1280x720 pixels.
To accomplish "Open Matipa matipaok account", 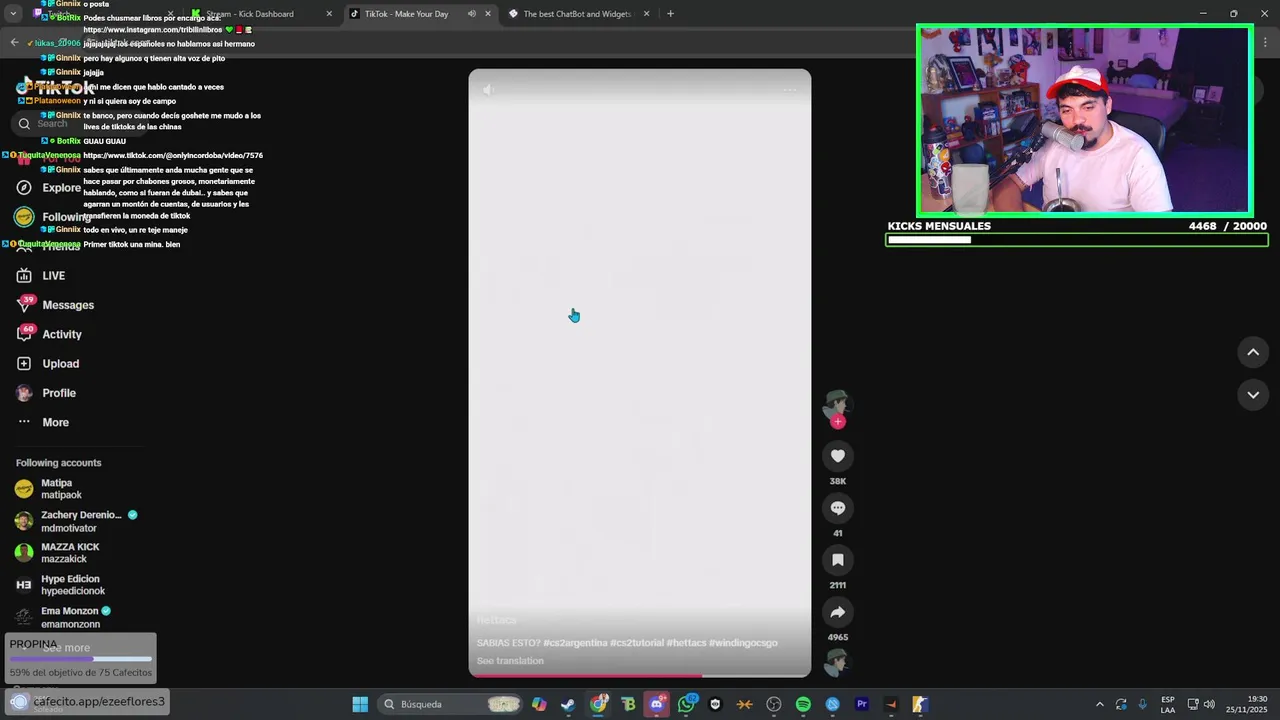I will 80,489.
